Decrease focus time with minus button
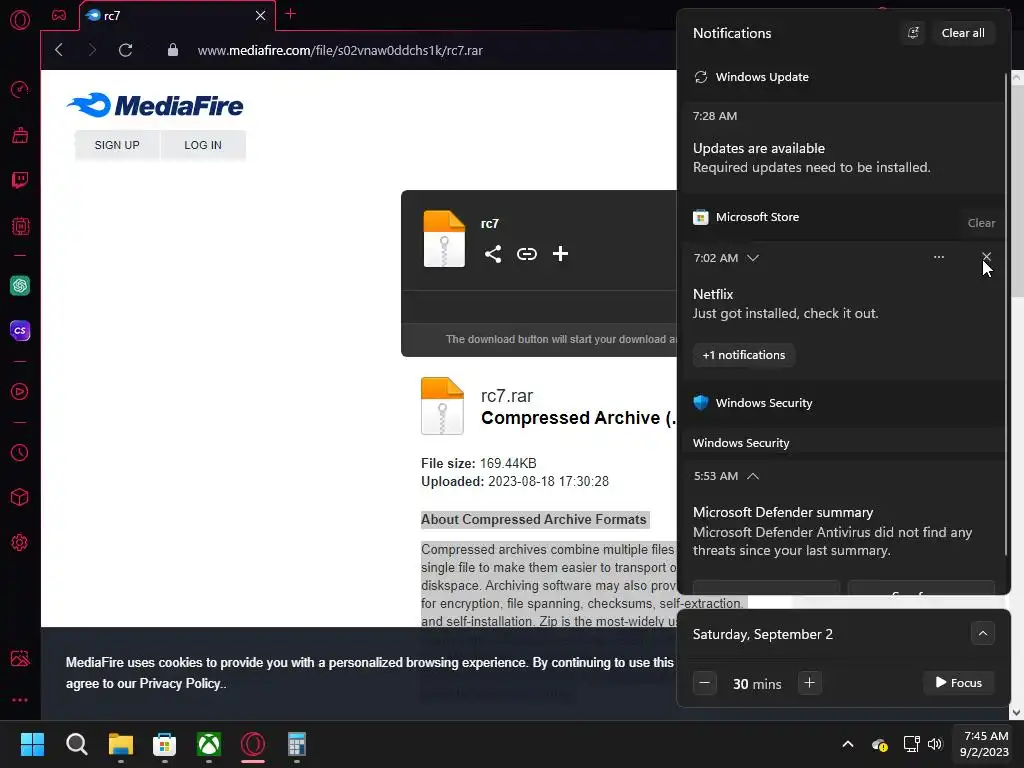The height and width of the screenshot is (768, 1024). (x=705, y=683)
